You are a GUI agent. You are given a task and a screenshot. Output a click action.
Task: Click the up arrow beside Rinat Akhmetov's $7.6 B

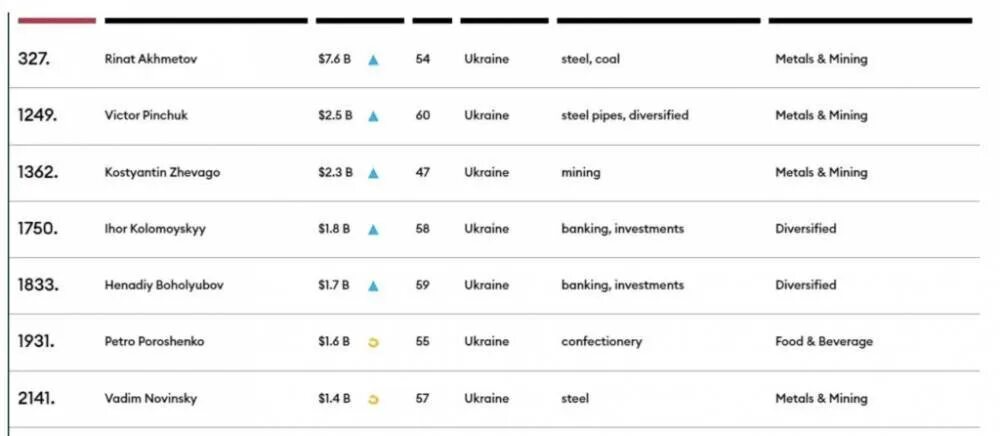click(373, 60)
